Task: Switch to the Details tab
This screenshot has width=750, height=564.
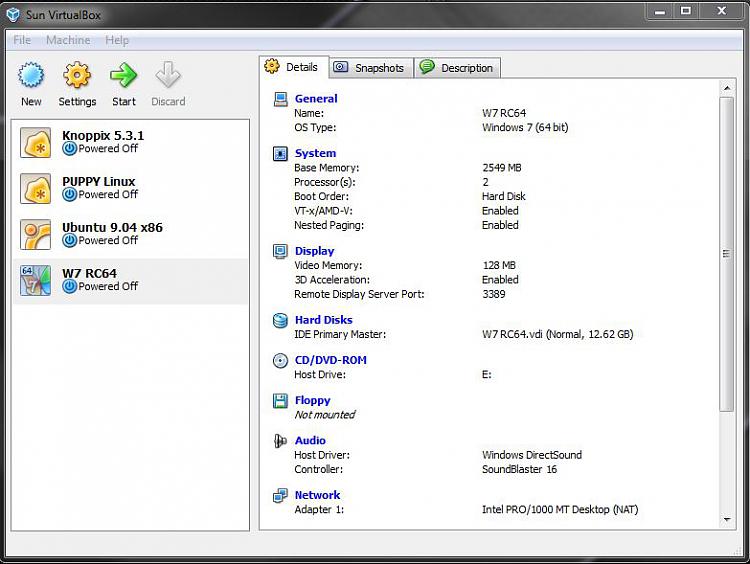Action: tap(294, 67)
